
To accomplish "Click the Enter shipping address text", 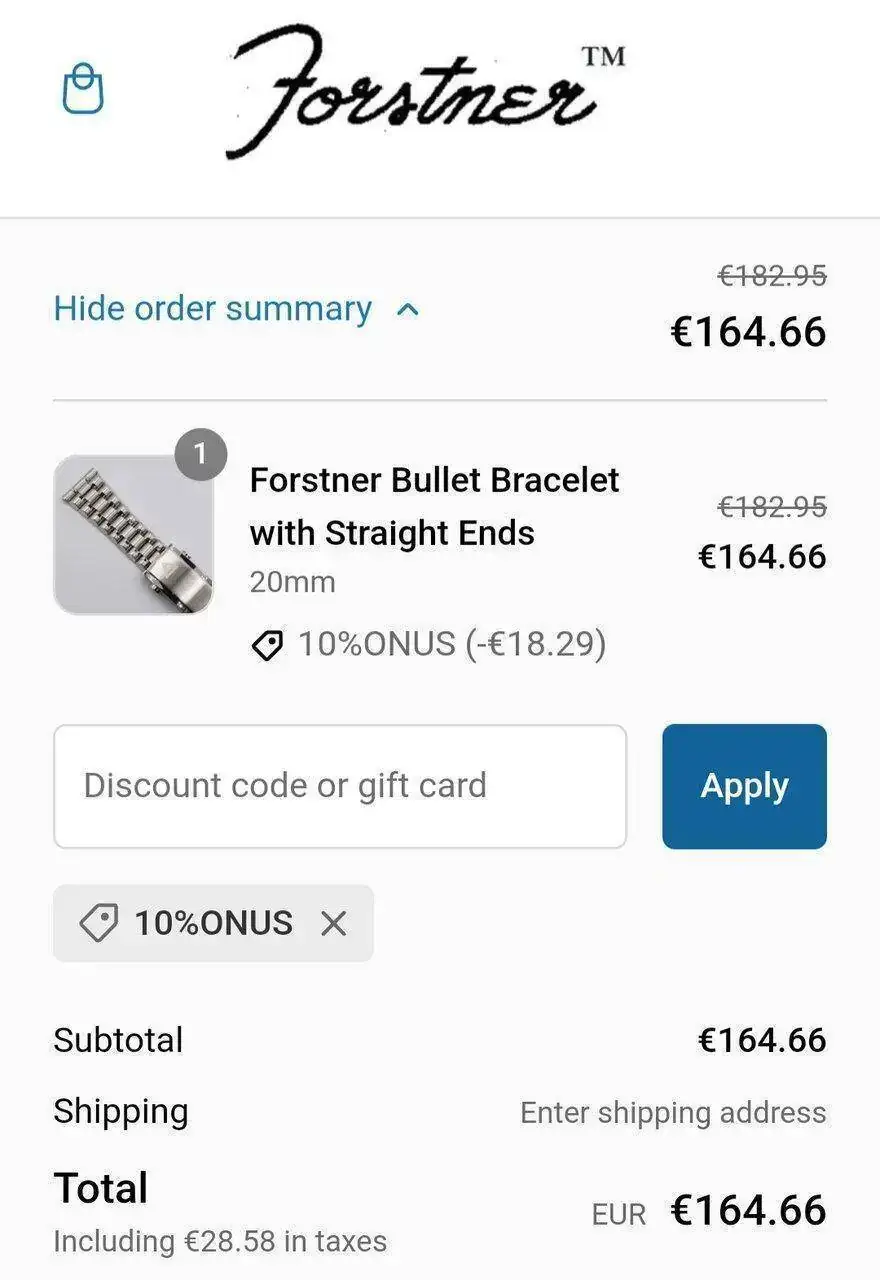I will (673, 1113).
